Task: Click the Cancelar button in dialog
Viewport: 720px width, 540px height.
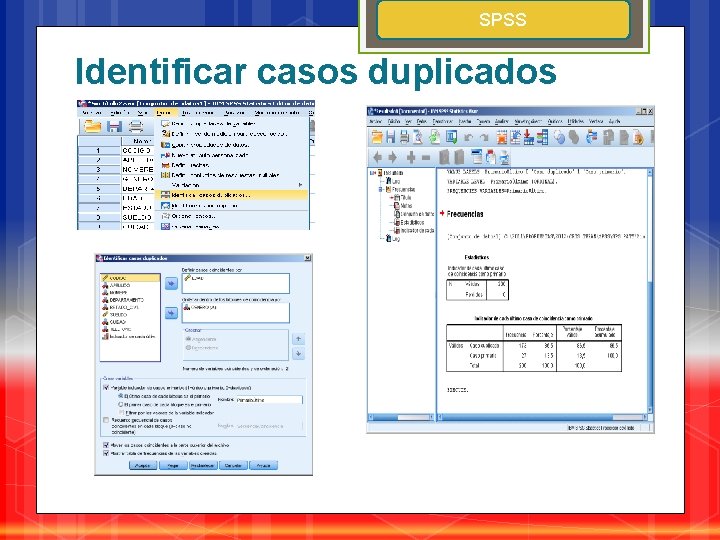Action: click(x=233, y=466)
